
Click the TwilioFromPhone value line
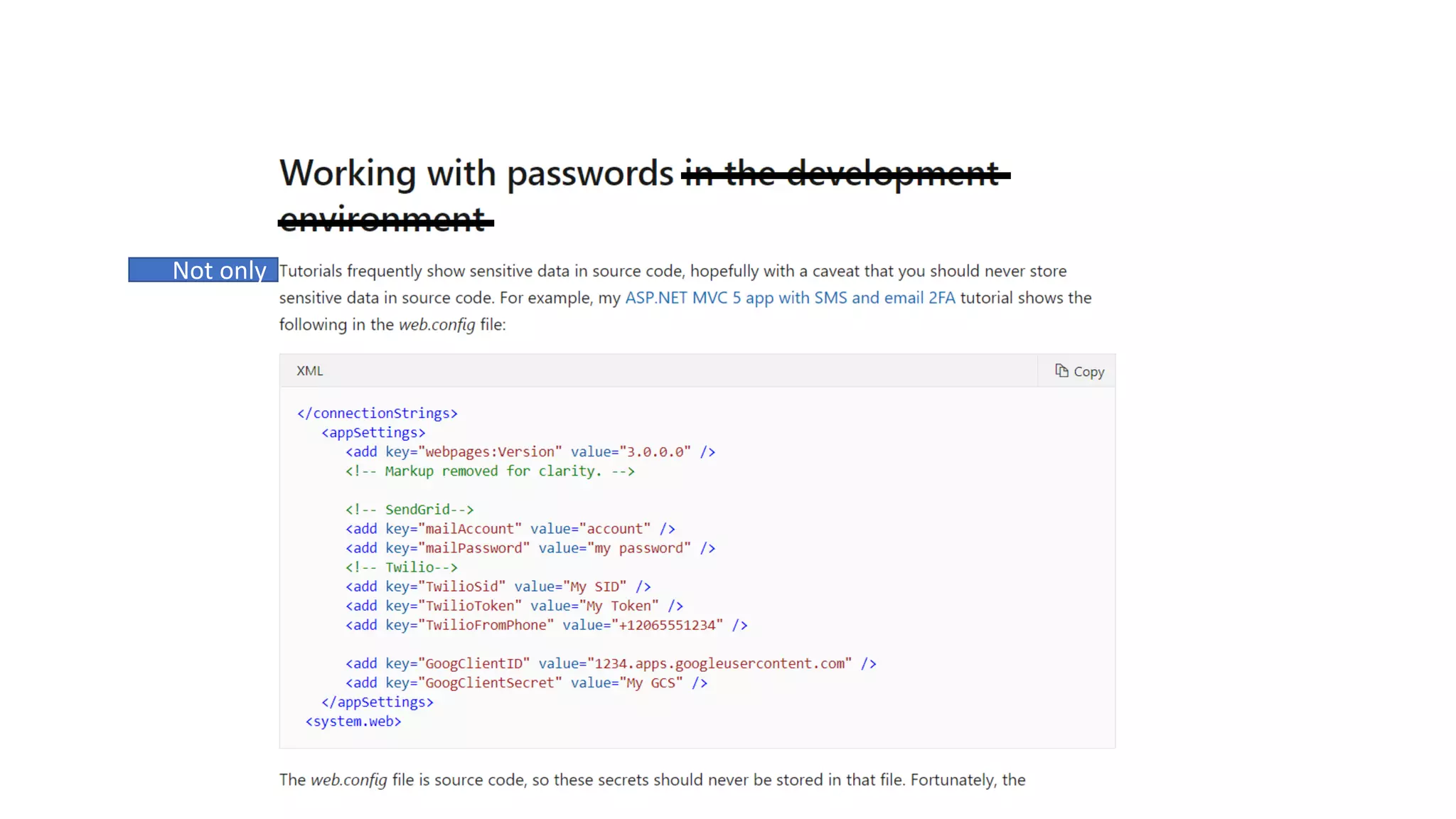pyautogui.click(x=546, y=625)
